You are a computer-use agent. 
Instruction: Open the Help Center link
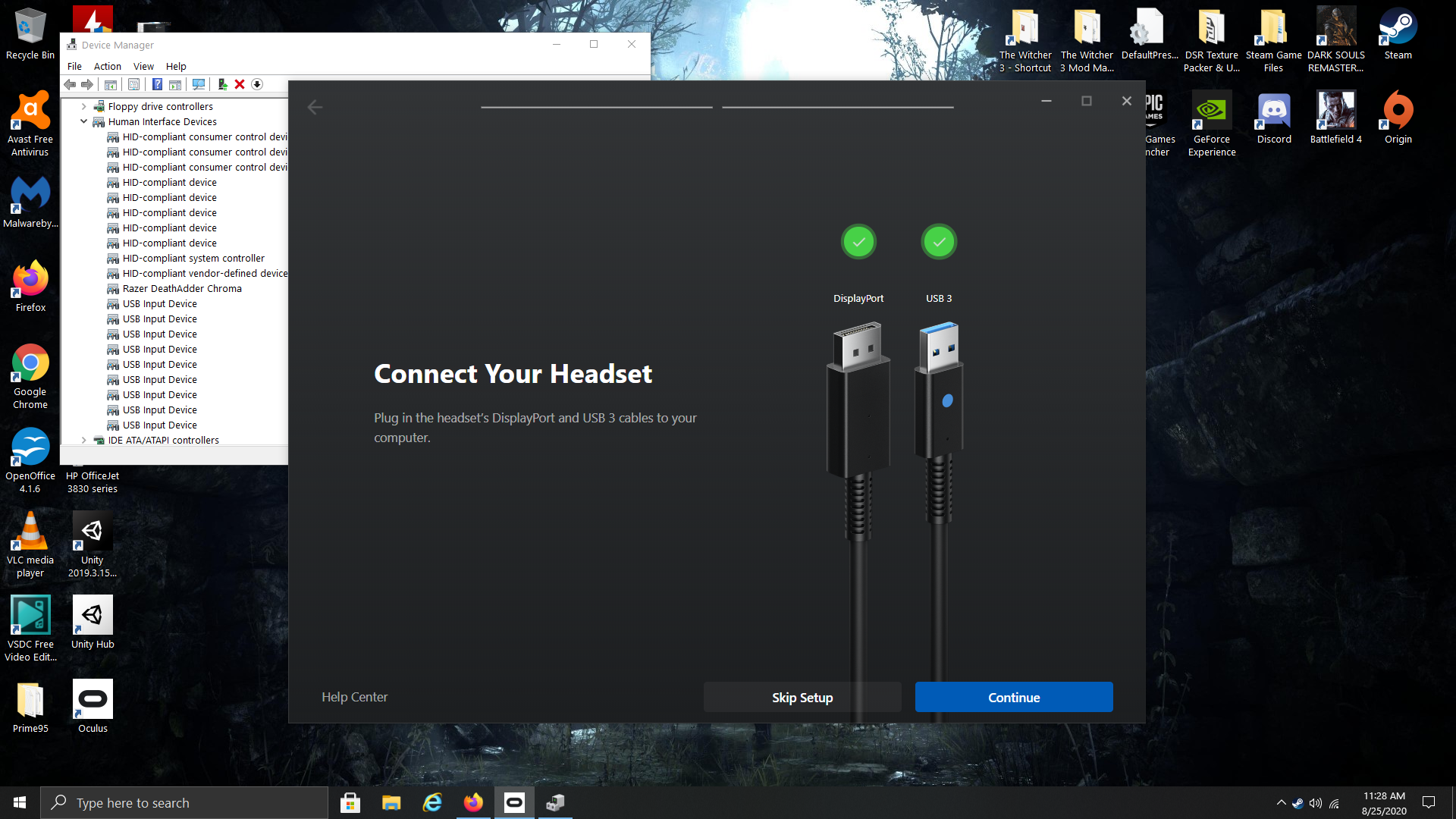pyautogui.click(x=354, y=697)
